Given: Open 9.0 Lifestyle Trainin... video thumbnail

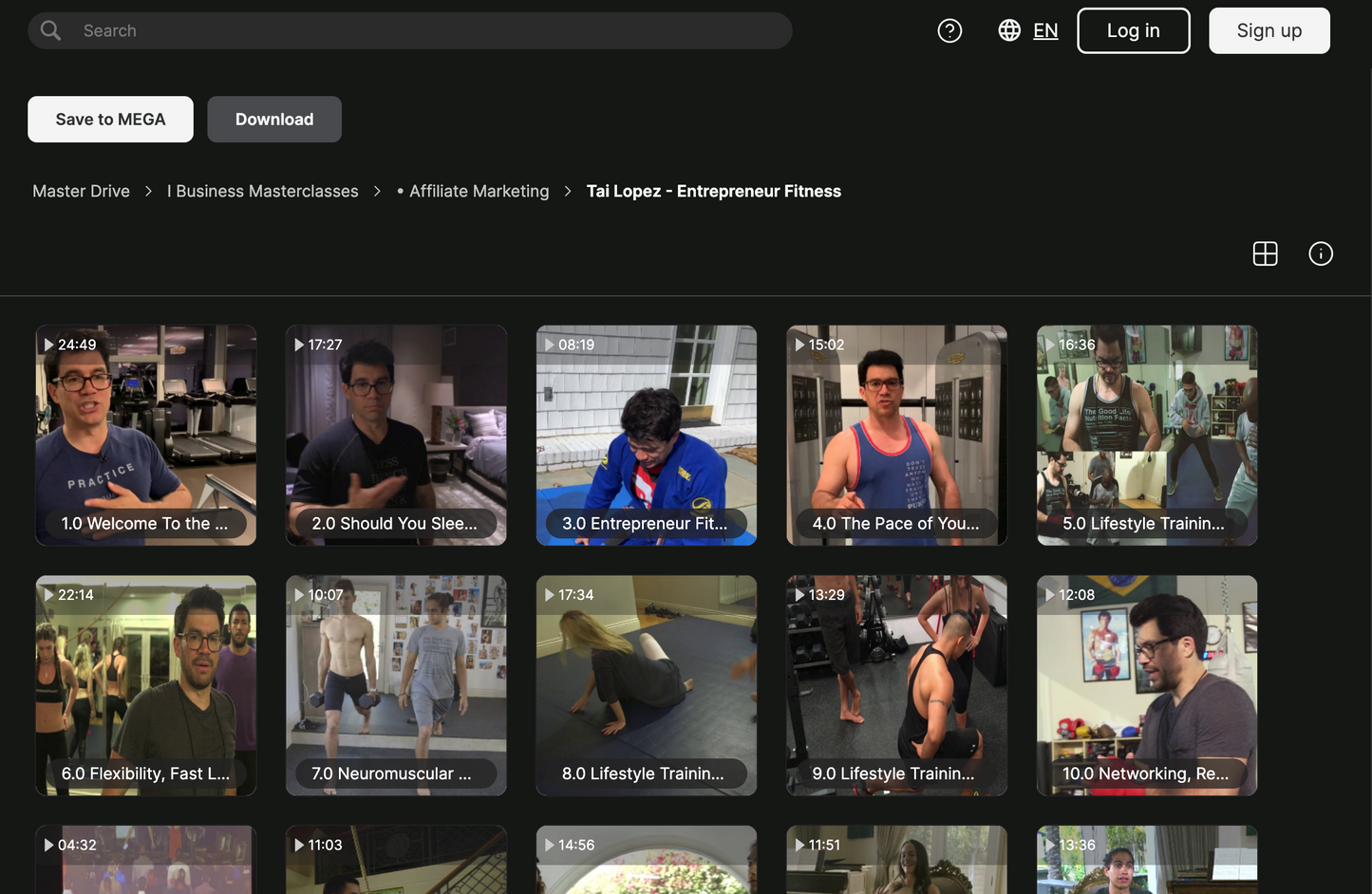Looking at the screenshot, I should (896, 685).
